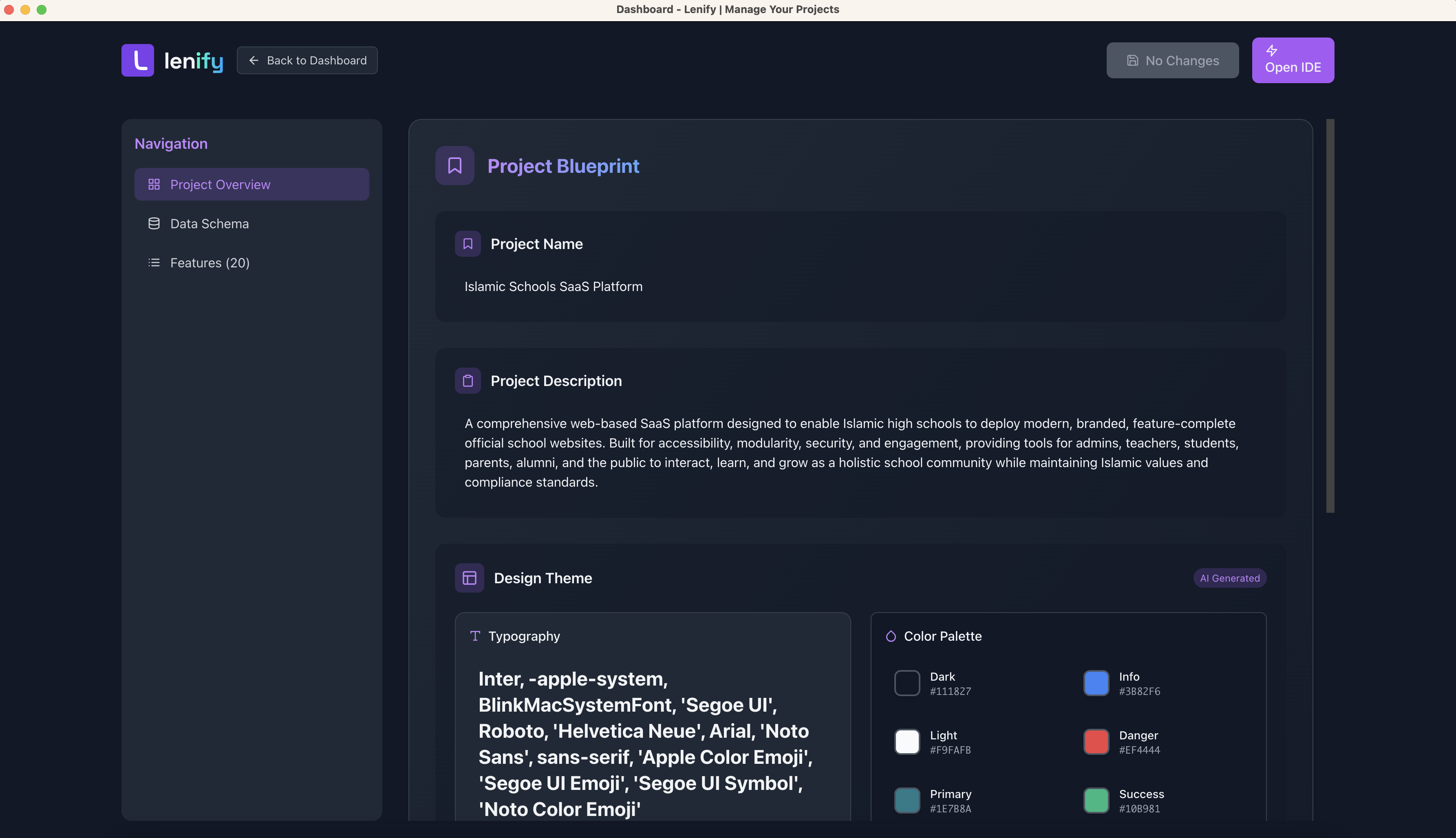
Task: Click the vertical scrollbar on the right
Action: 1330,315
